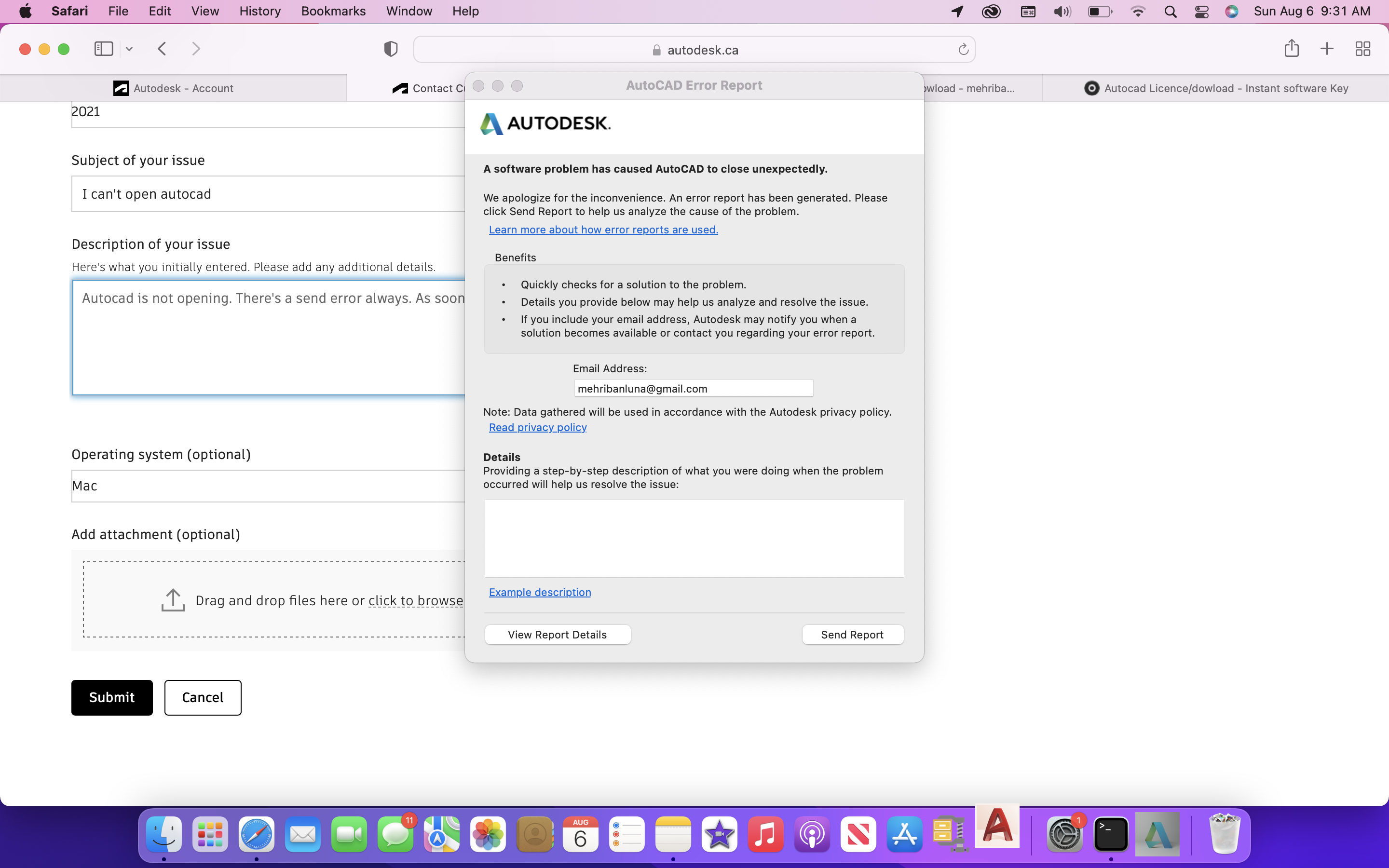Viewport: 1389px width, 868px height.
Task: Click the Send Report button
Action: click(x=852, y=634)
